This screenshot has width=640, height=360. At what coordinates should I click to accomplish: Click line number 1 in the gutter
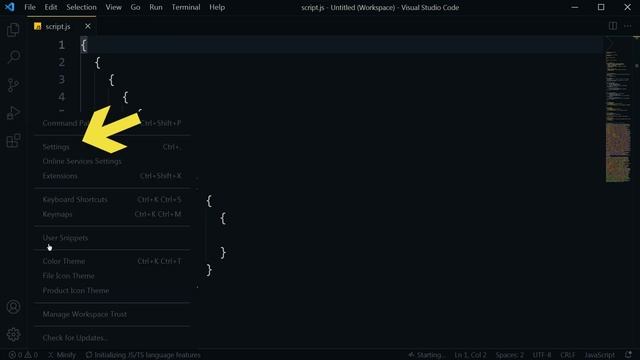pyautogui.click(x=61, y=45)
